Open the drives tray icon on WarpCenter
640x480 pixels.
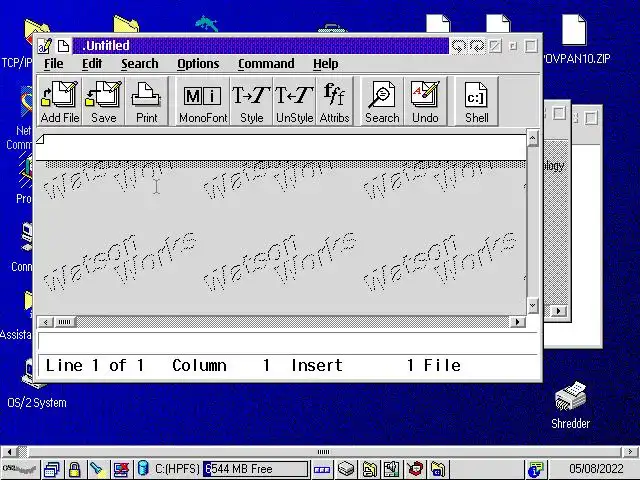[x=346, y=469]
